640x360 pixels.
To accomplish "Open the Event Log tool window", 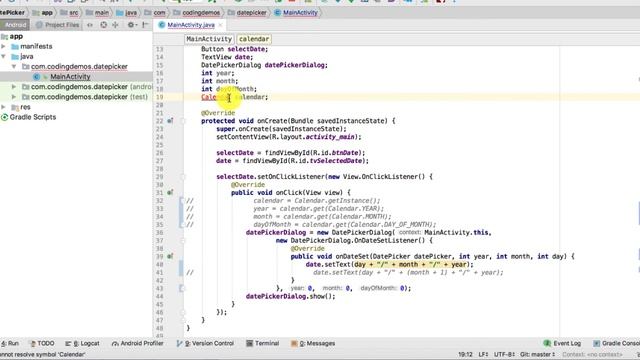I will click(x=562, y=343).
